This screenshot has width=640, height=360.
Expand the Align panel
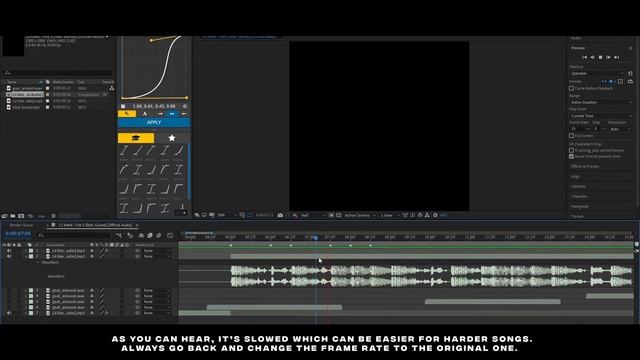576,177
